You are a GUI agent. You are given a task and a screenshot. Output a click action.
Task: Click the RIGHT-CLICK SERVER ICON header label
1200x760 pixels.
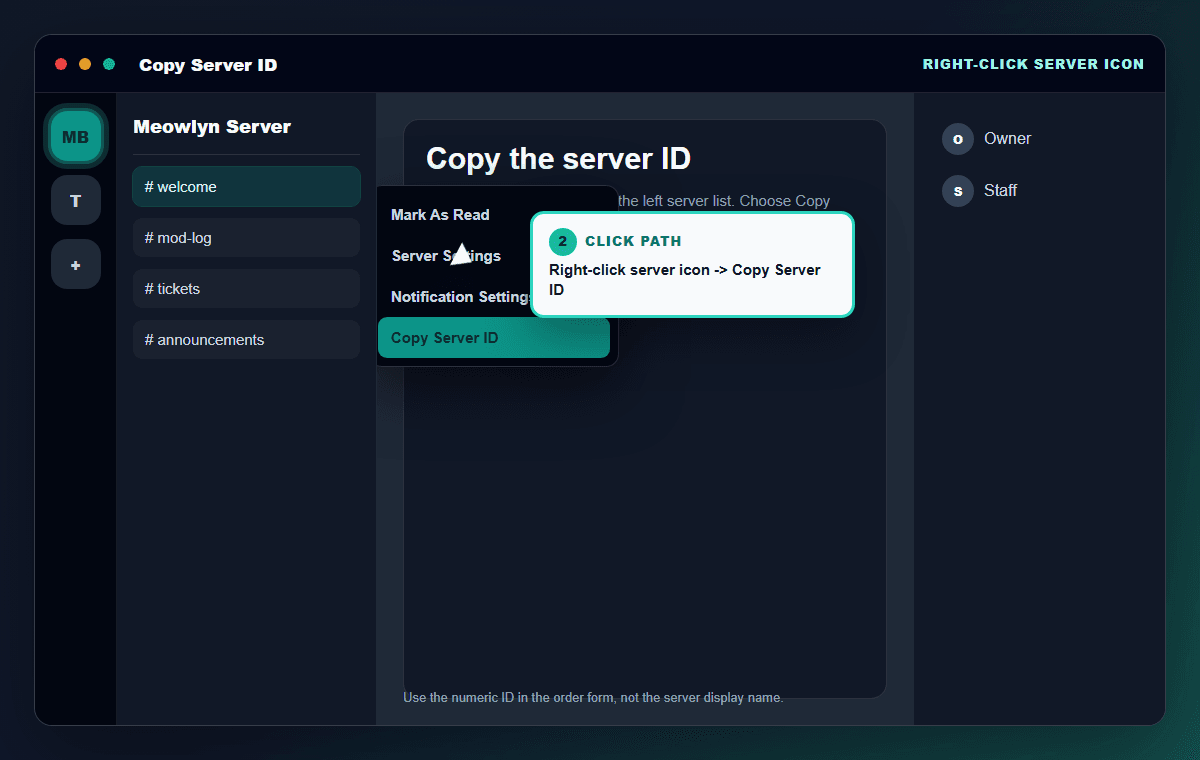click(x=1033, y=64)
